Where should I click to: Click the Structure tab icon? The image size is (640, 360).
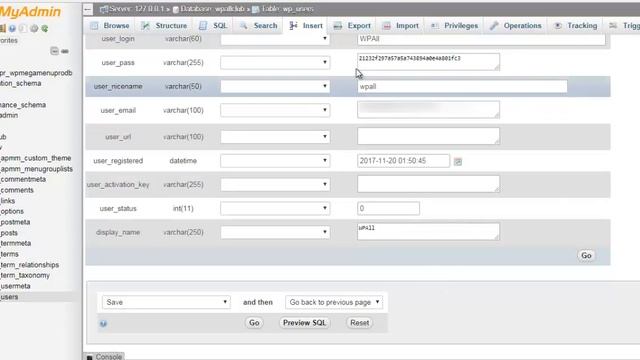(145, 26)
